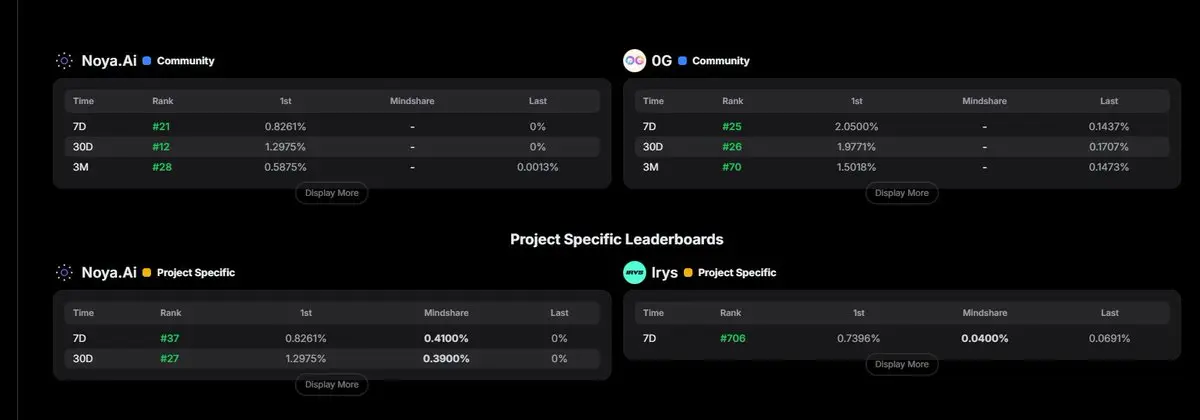Image resolution: width=1200 pixels, height=420 pixels.
Task: Click yellow Project Specific dot beside Irys
Action: (688, 272)
